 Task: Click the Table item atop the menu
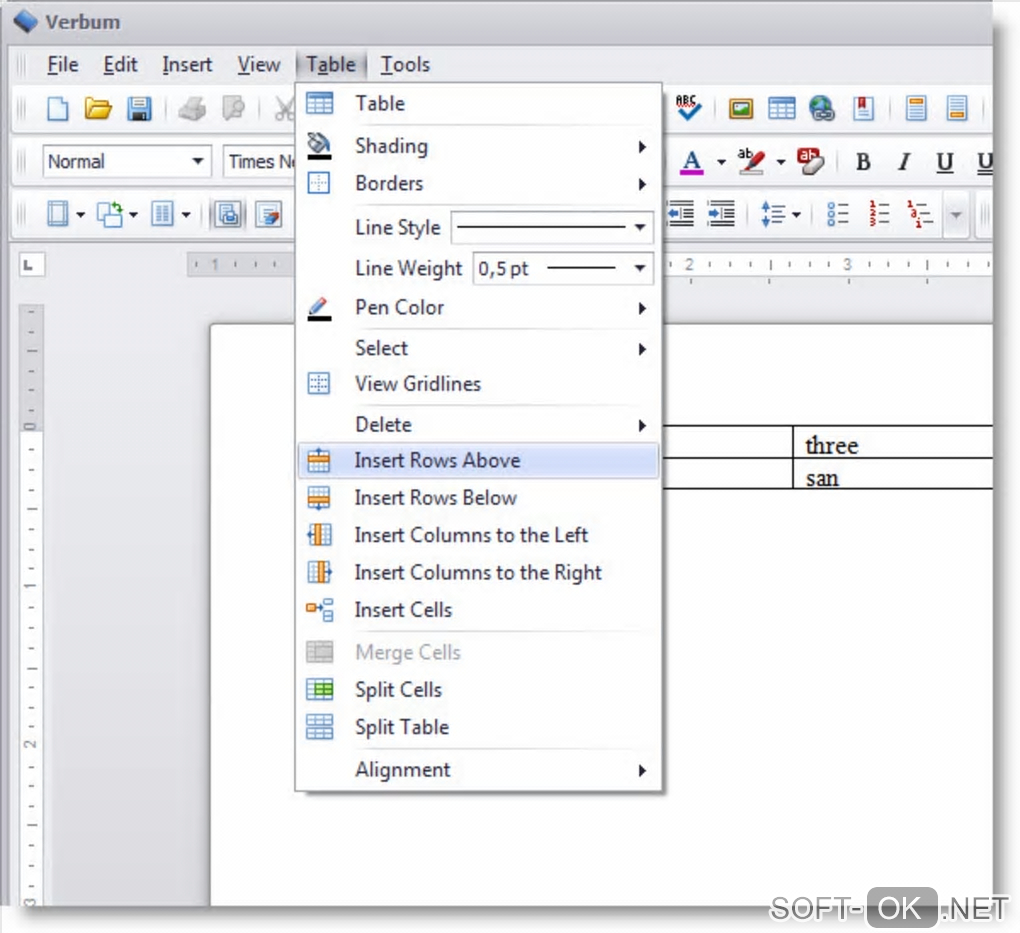pyautogui.click(x=478, y=103)
